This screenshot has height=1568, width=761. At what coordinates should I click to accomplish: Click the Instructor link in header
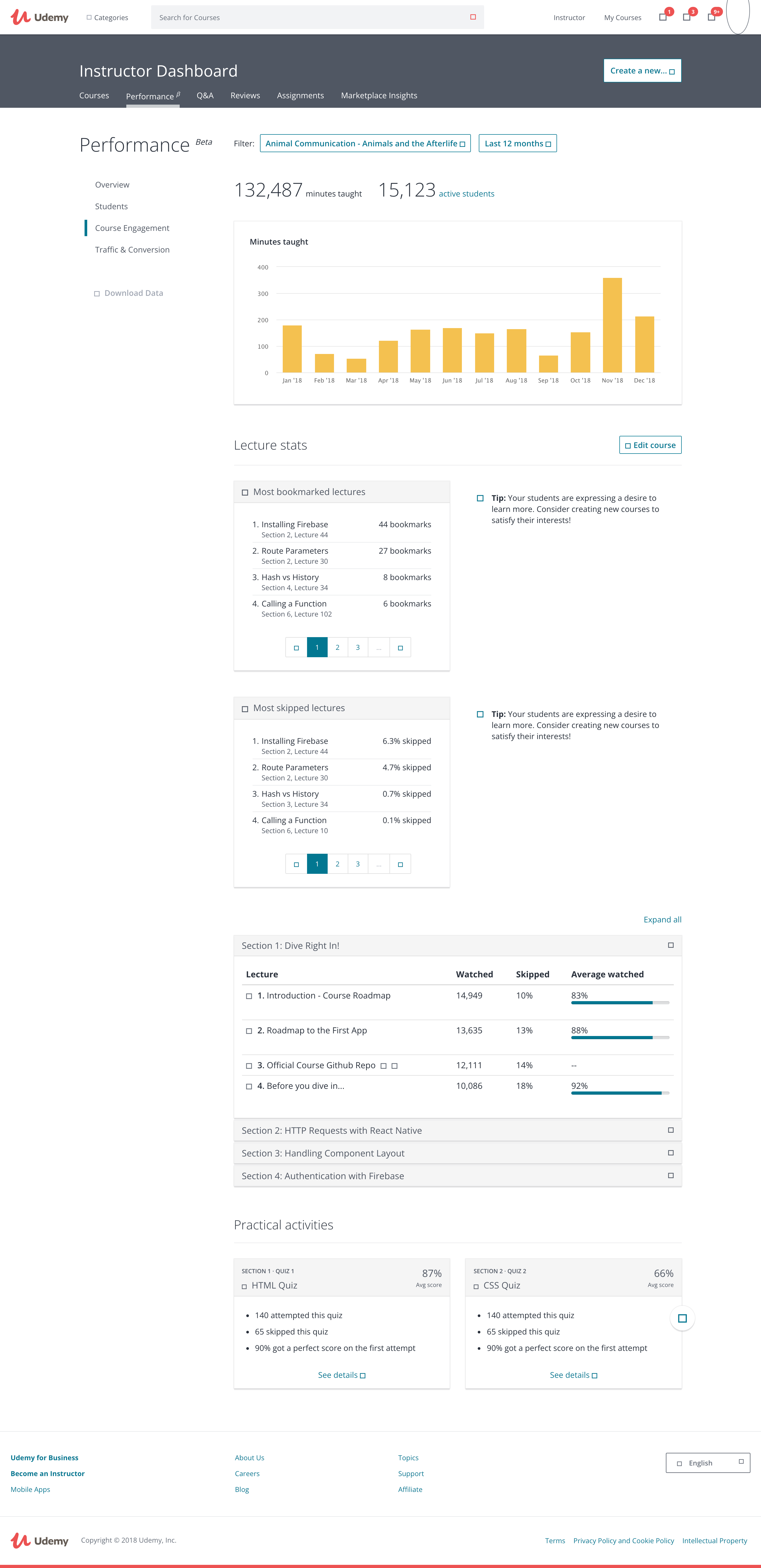pyautogui.click(x=569, y=18)
